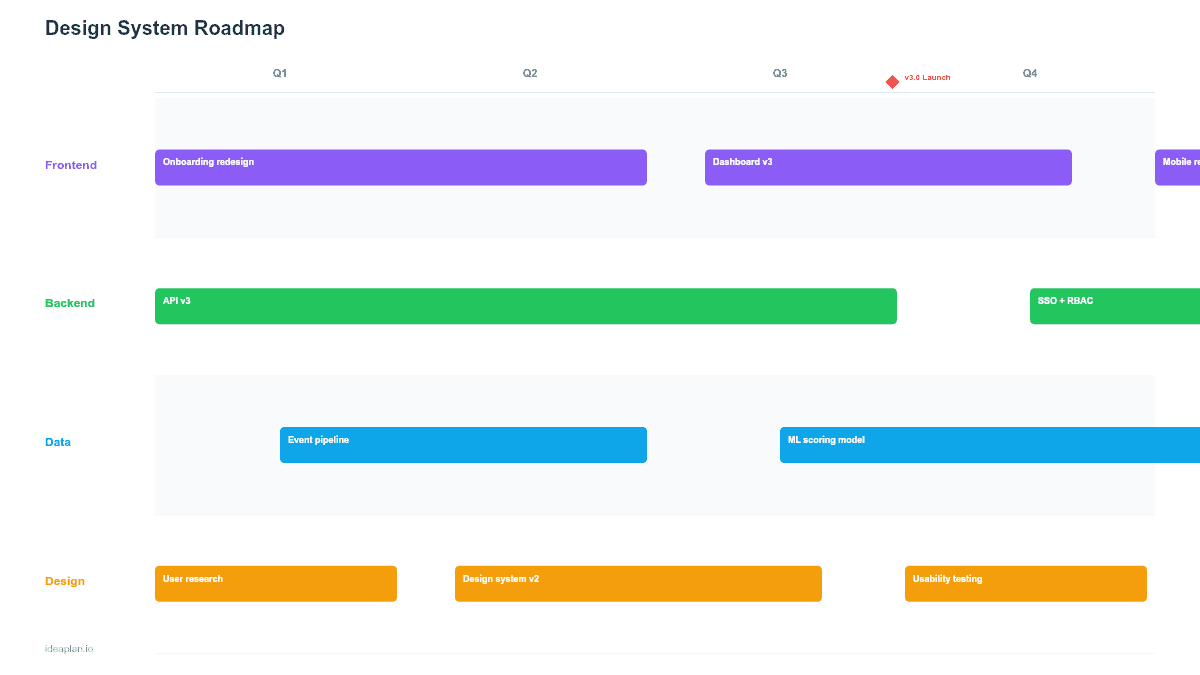This screenshot has width=1200, height=675.
Task: Click the v3.0 Launch milestone diamond
Action: point(892,81)
